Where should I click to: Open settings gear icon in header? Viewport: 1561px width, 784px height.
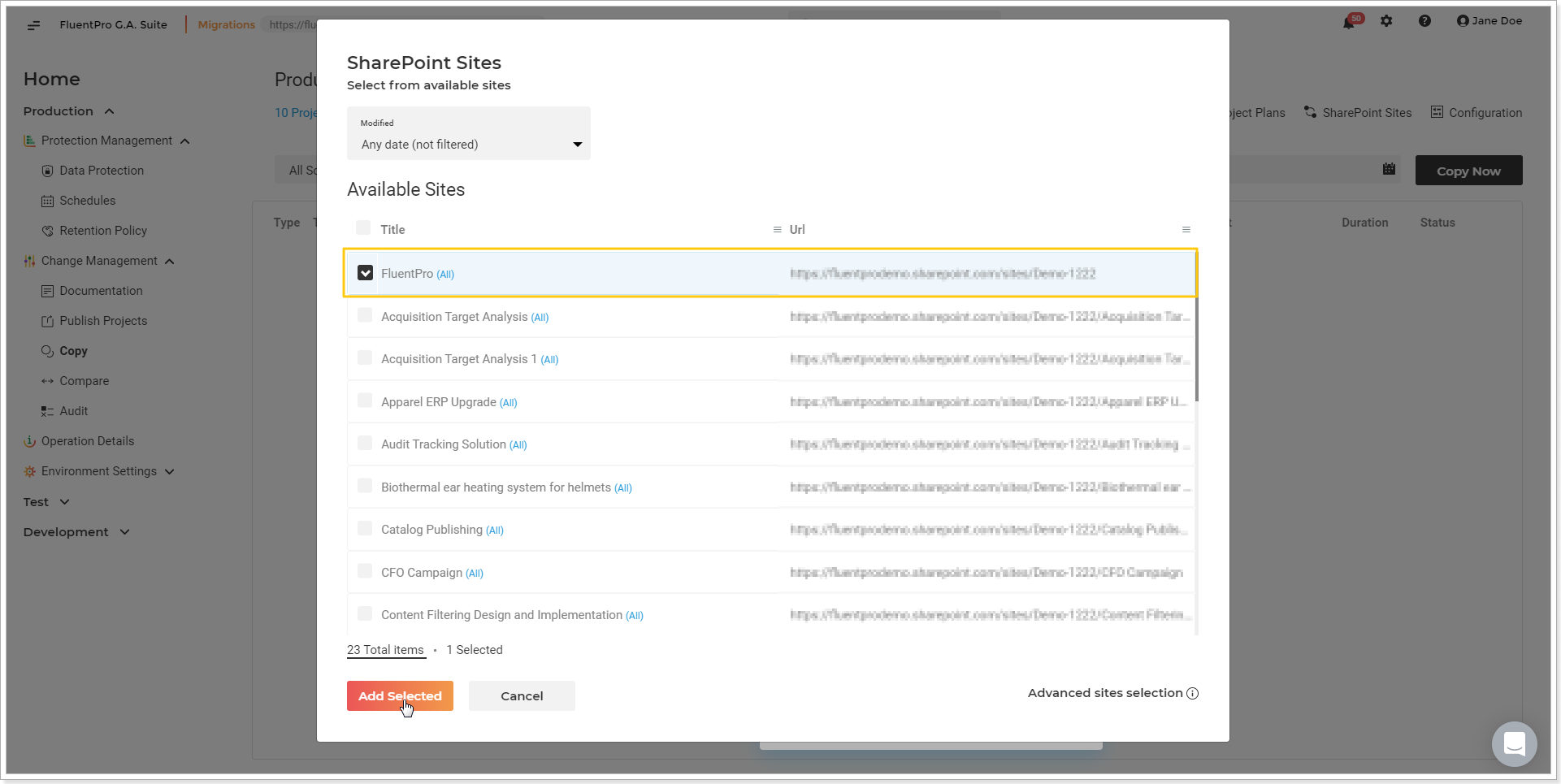(x=1386, y=21)
